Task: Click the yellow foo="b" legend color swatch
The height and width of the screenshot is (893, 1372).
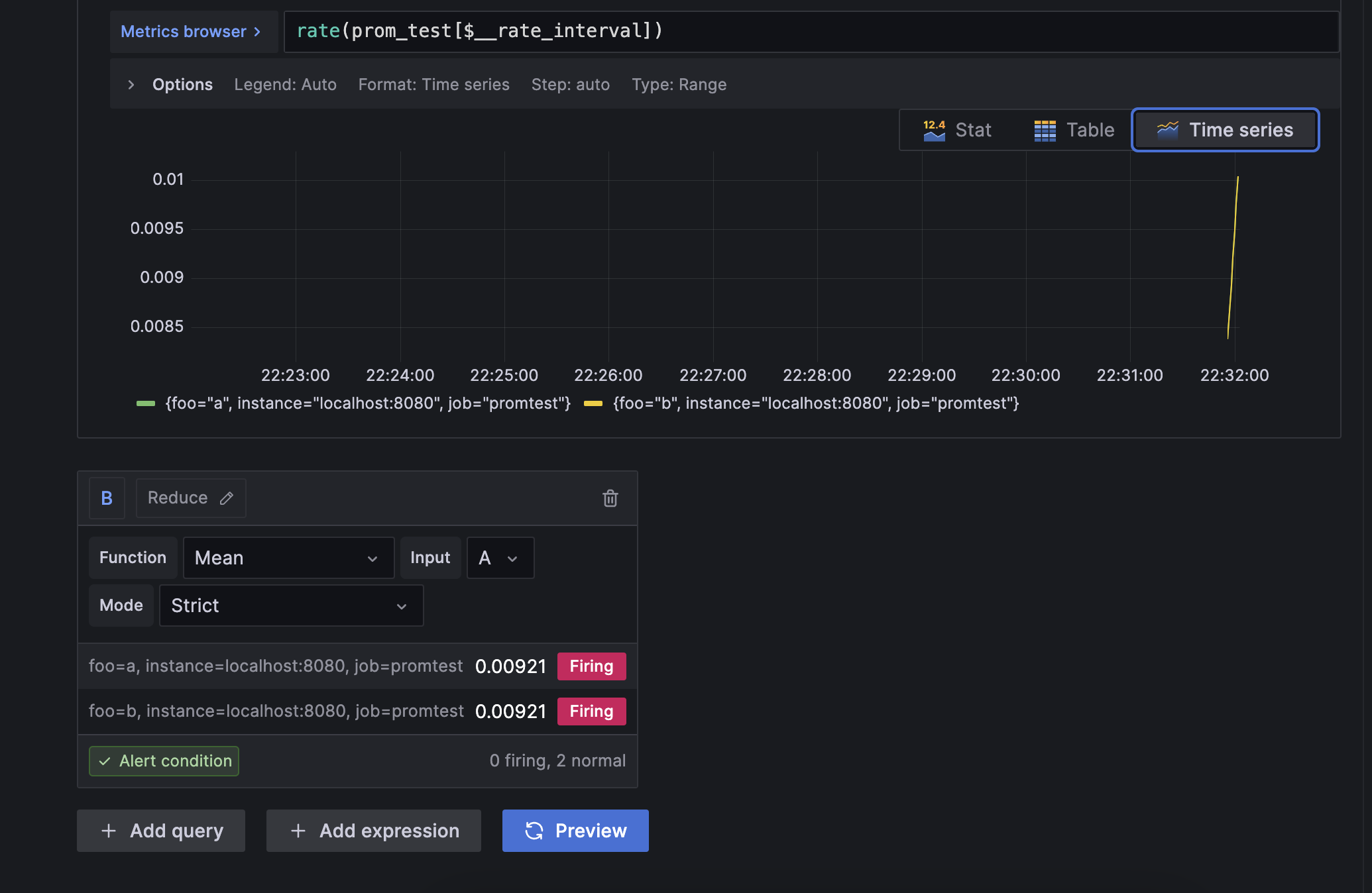Action: click(593, 403)
